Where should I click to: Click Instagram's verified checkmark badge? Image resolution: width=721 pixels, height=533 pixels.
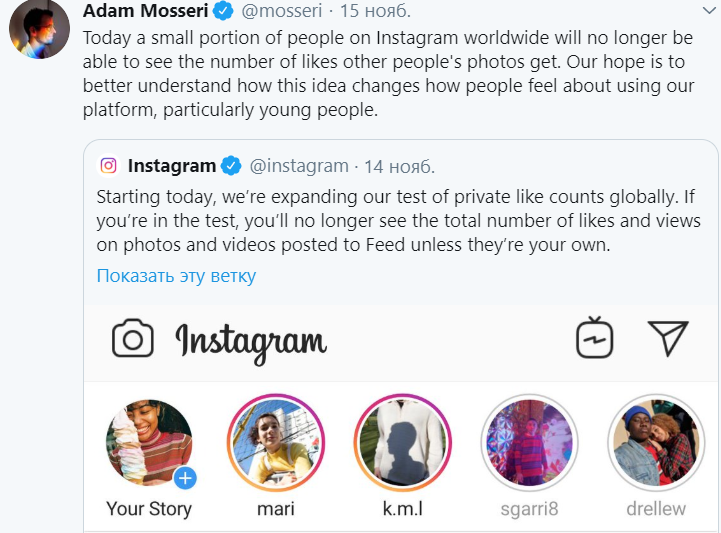pos(231,165)
